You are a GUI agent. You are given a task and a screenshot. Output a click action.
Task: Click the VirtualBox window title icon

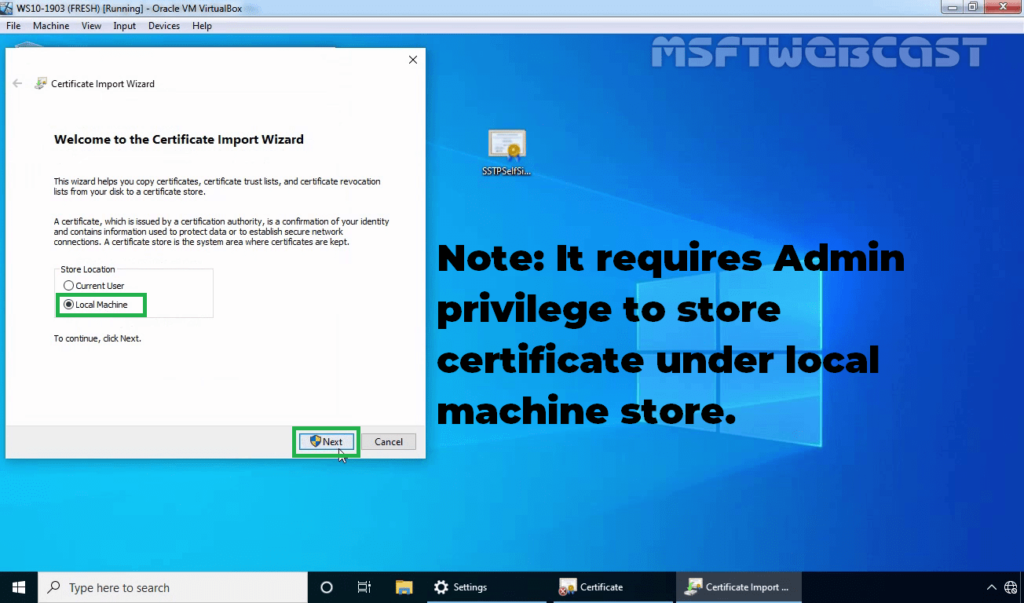7,8
